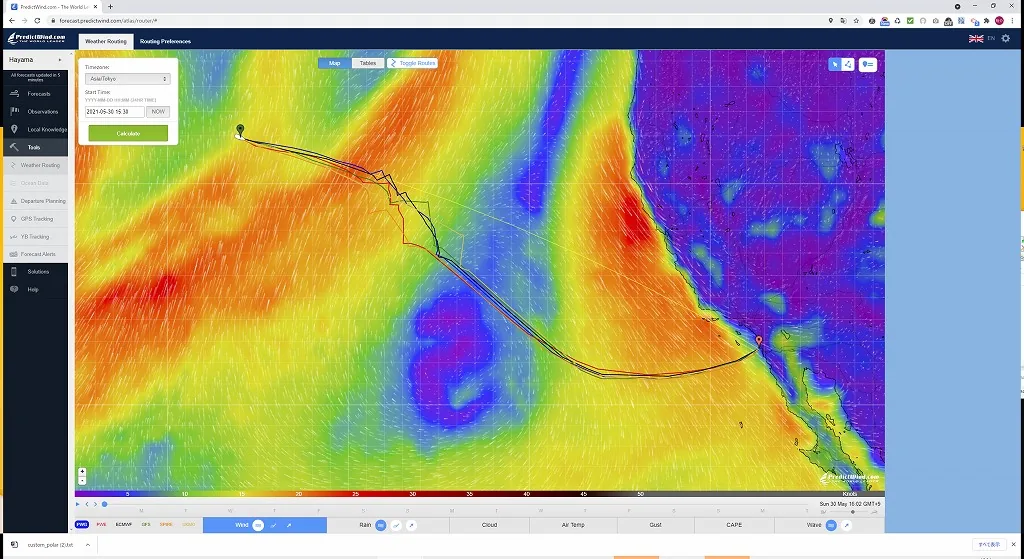This screenshot has height=559, width=1024.
Task: Click the Tools hammer item
Action: pyautogui.click(x=35, y=148)
